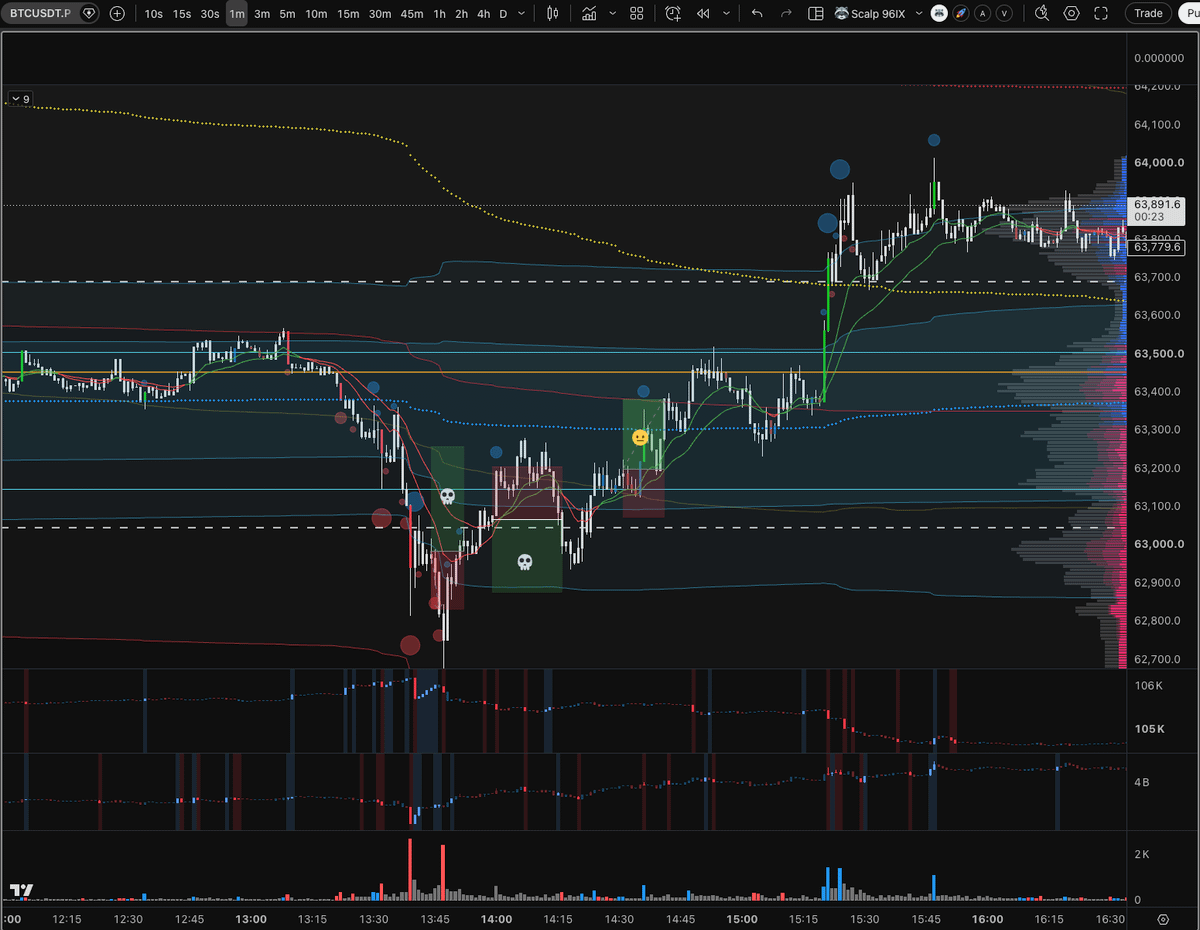The width and height of the screenshot is (1200, 930).
Task: Redo the last chart action
Action: pos(786,13)
